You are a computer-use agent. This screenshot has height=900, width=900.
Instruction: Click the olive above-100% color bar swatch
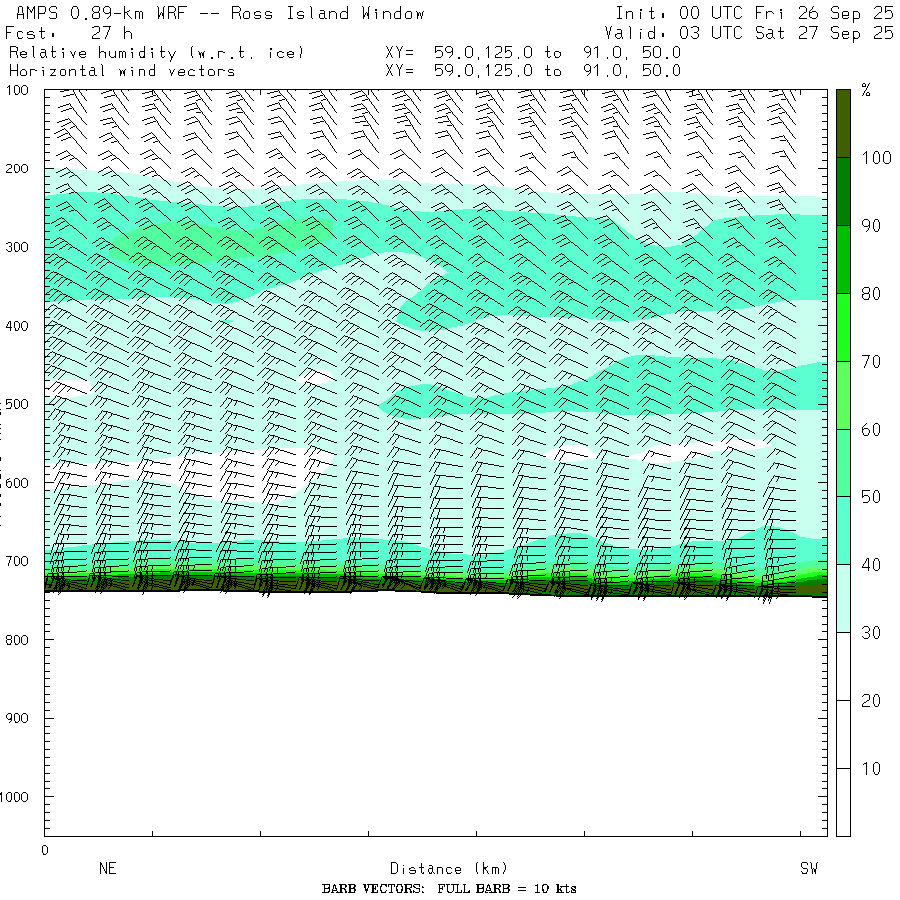pyautogui.click(x=843, y=123)
